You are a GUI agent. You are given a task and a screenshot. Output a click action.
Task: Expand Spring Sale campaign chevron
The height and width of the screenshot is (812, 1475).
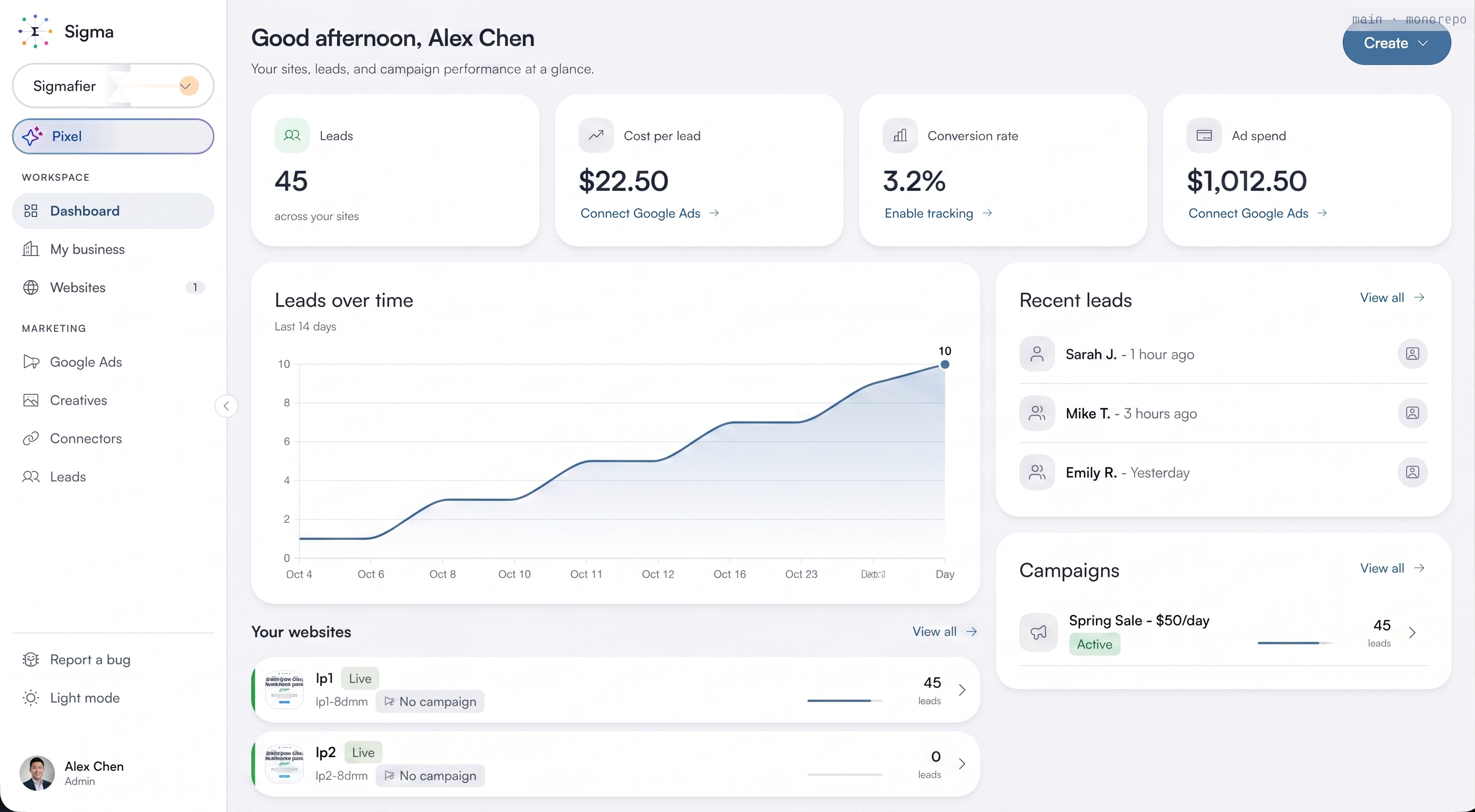click(x=1412, y=632)
